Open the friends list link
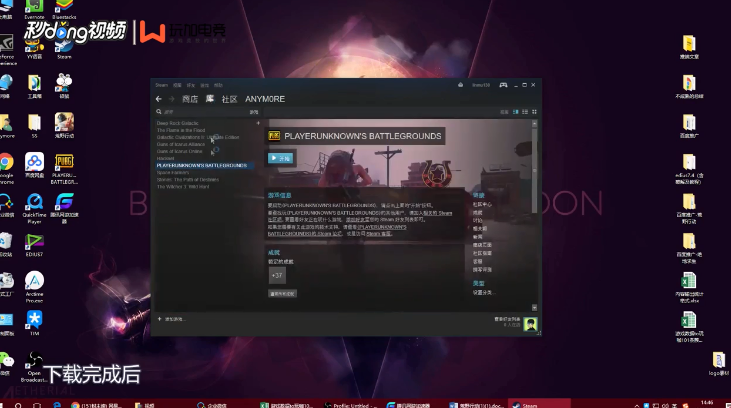The height and width of the screenshot is (408, 731). pos(507,319)
